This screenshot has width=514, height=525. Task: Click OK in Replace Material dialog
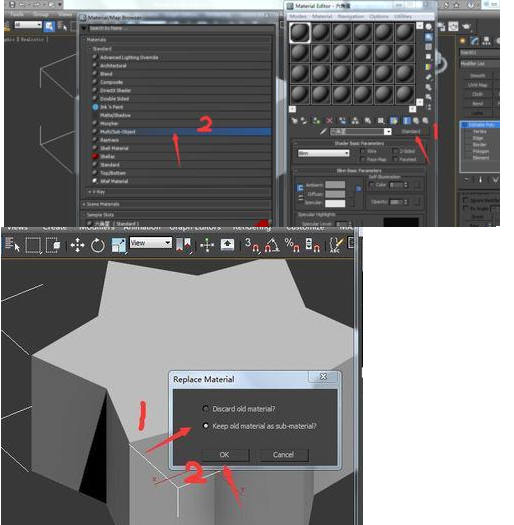[225, 455]
